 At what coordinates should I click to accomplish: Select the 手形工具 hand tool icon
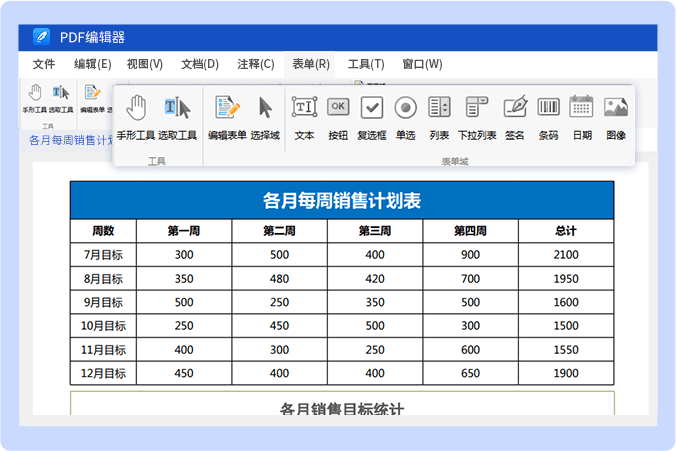[x=136, y=108]
